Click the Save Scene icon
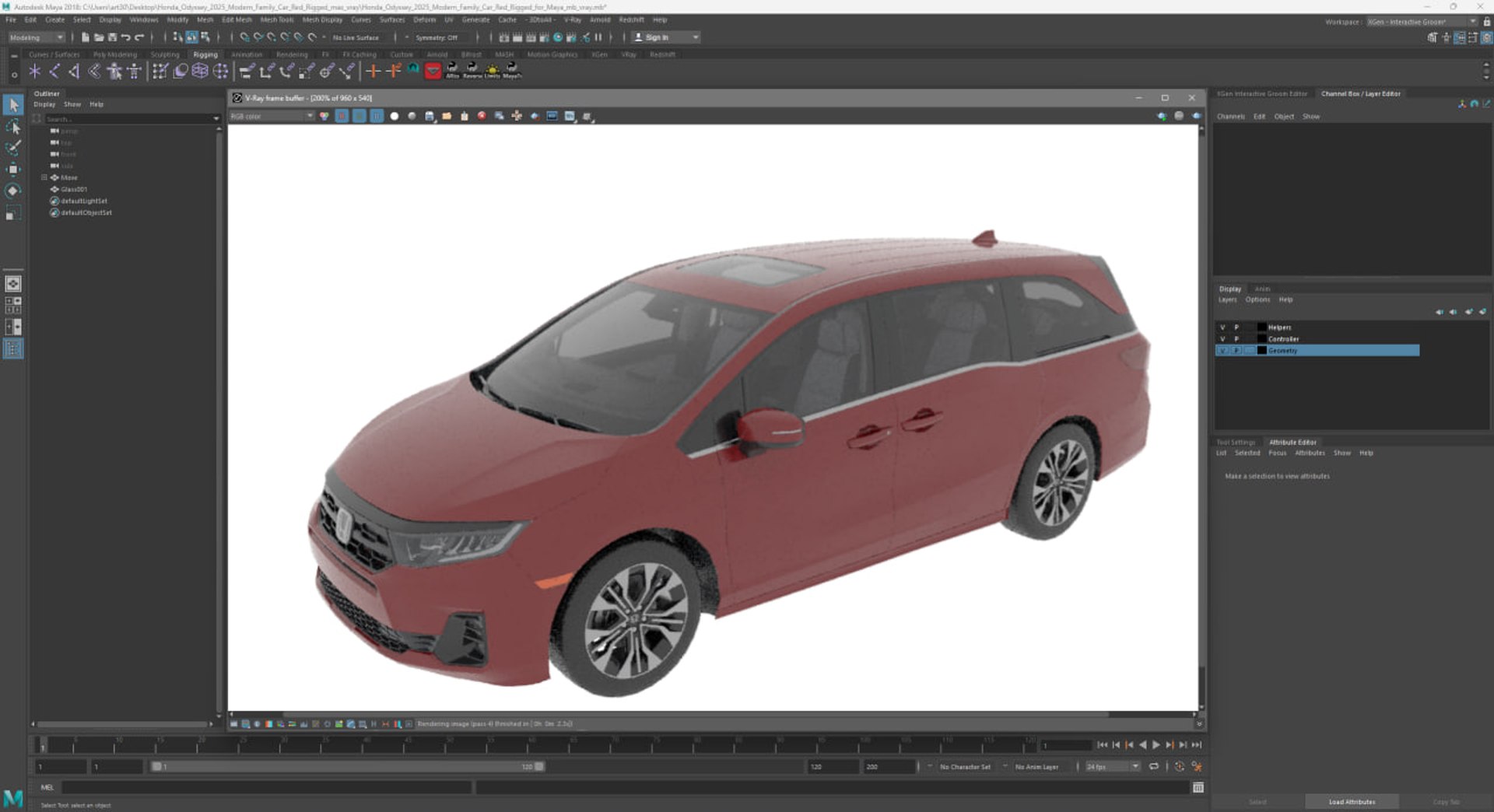 pos(112,37)
